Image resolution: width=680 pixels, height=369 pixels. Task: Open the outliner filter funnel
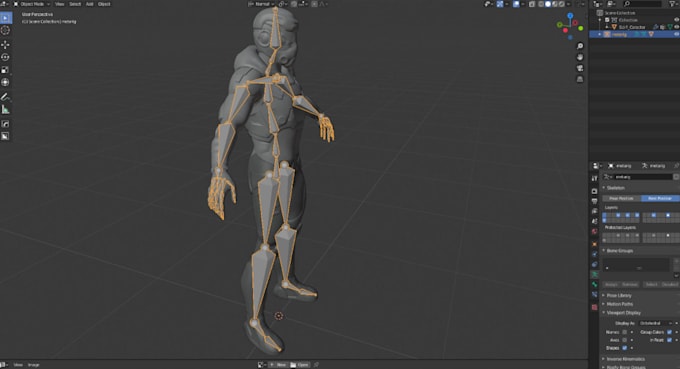click(x=673, y=4)
